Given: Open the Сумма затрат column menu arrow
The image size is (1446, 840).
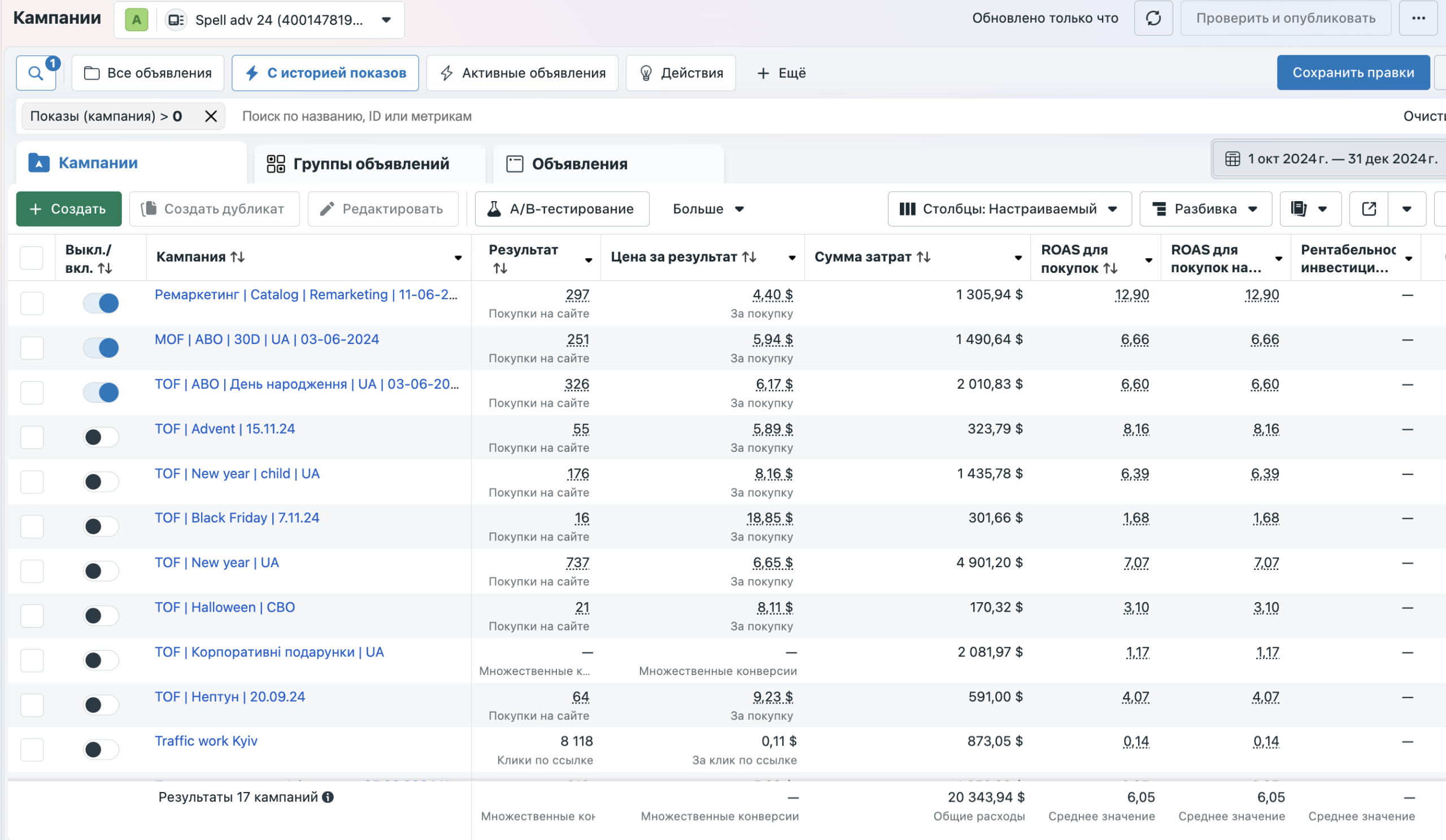Looking at the screenshot, I should tap(1018, 258).
